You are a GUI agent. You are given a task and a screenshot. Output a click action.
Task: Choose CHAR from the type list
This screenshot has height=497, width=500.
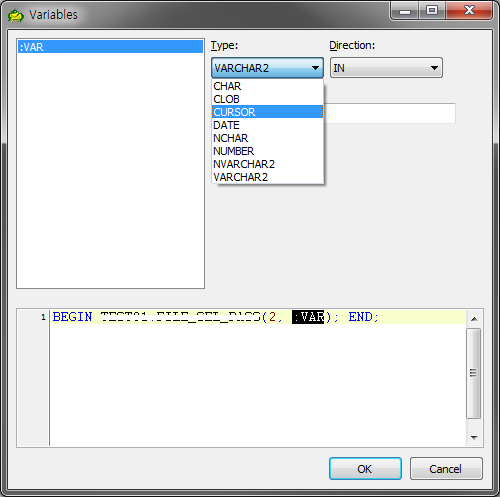[267, 86]
